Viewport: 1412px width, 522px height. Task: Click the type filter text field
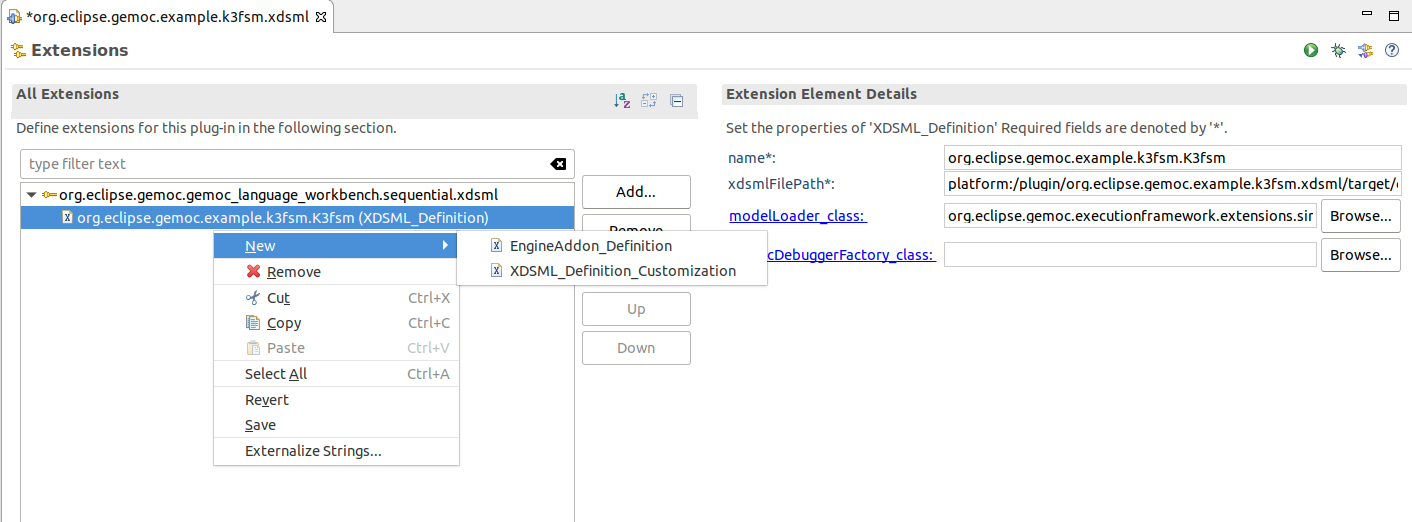(286, 164)
